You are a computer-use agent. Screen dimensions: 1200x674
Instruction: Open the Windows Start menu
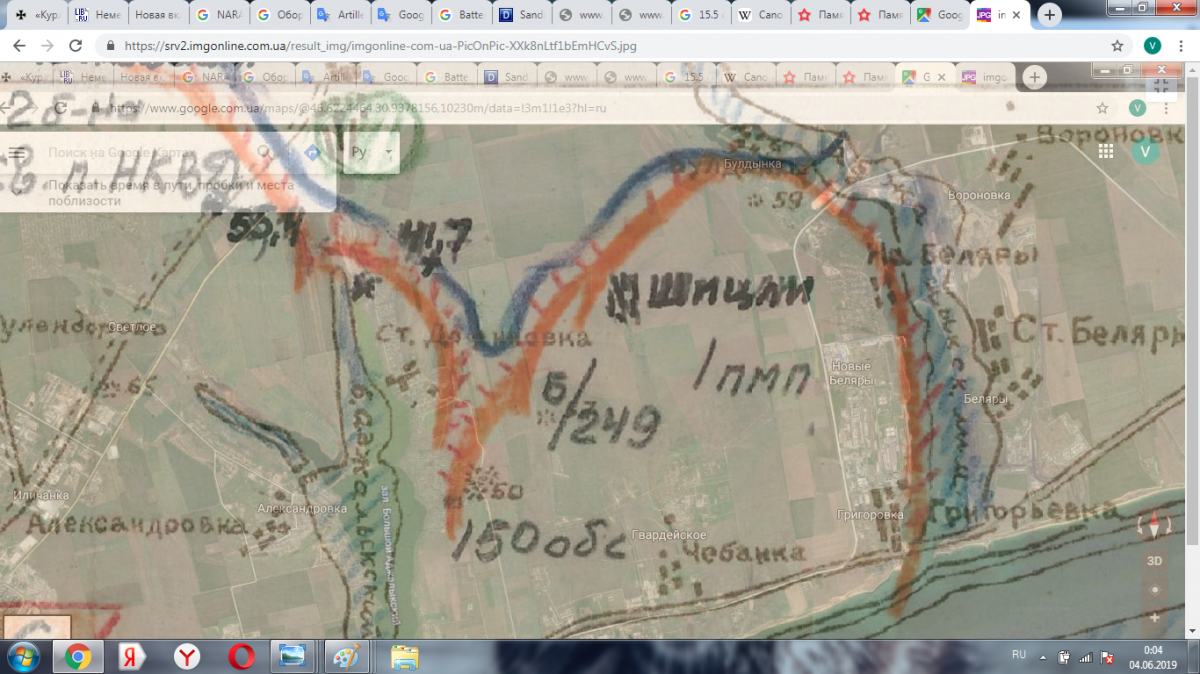(22, 656)
